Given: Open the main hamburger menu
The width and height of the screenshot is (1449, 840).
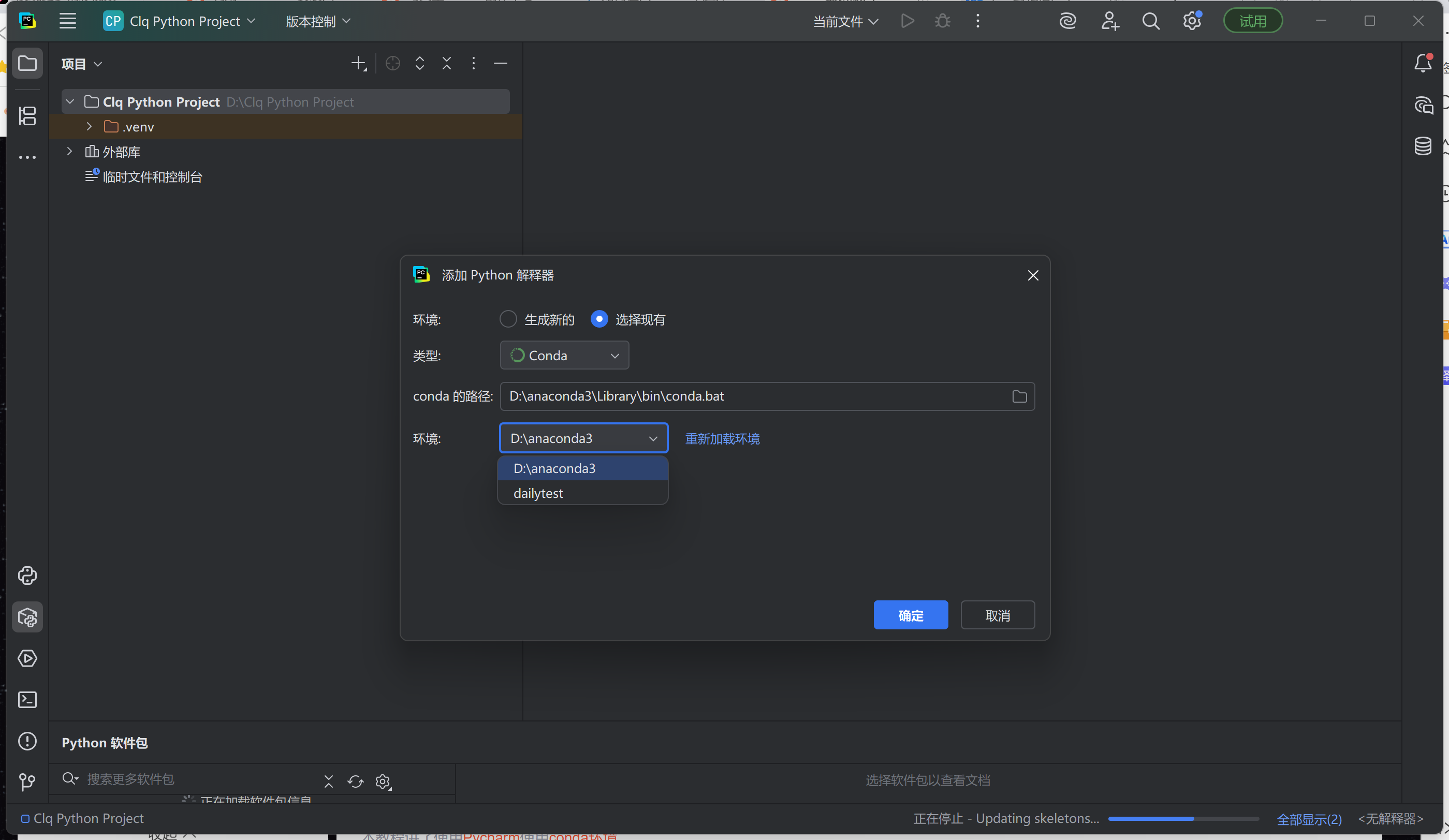Looking at the screenshot, I should pyautogui.click(x=67, y=21).
